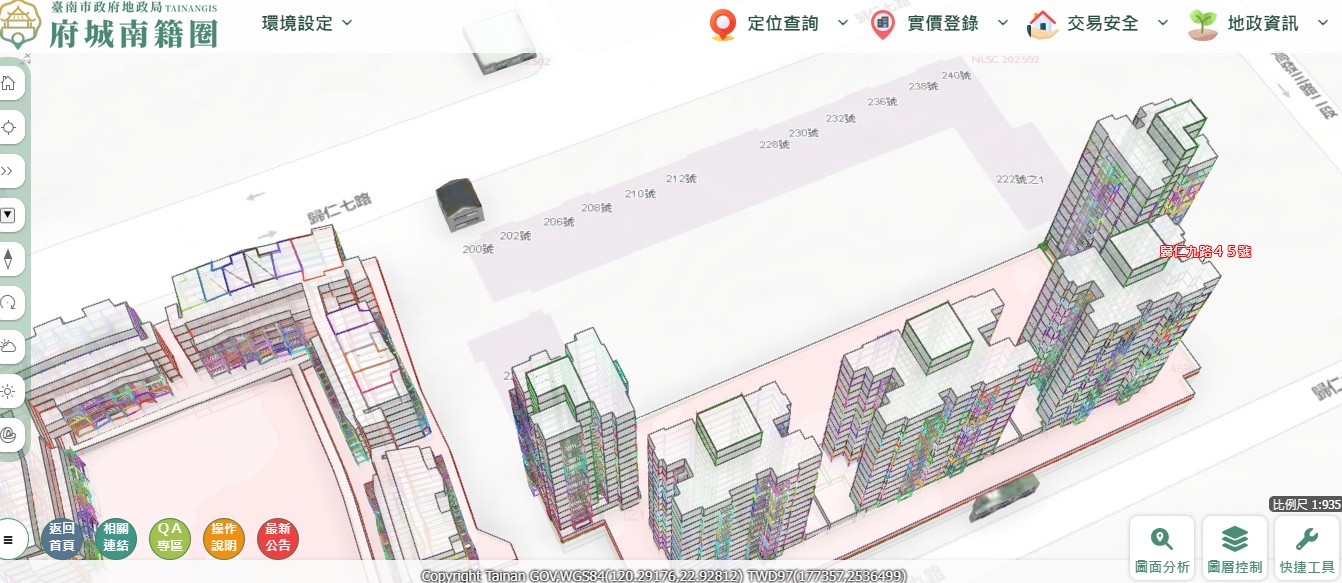The width and height of the screenshot is (1342, 583).
Task: Expand sidebar with double-chevron icon
Action: (9, 171)
